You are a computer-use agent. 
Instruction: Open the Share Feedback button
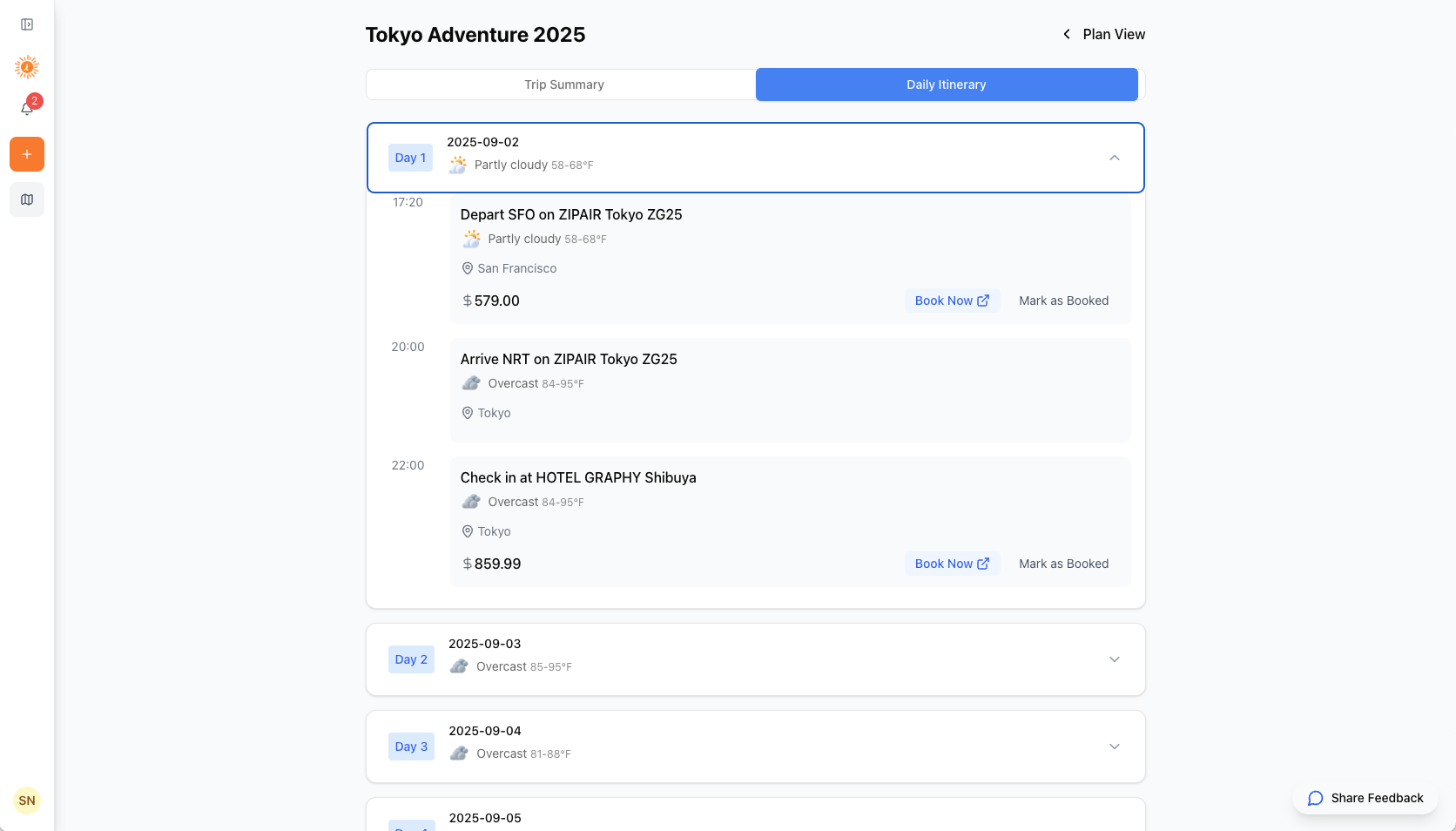click(1365, 798)
